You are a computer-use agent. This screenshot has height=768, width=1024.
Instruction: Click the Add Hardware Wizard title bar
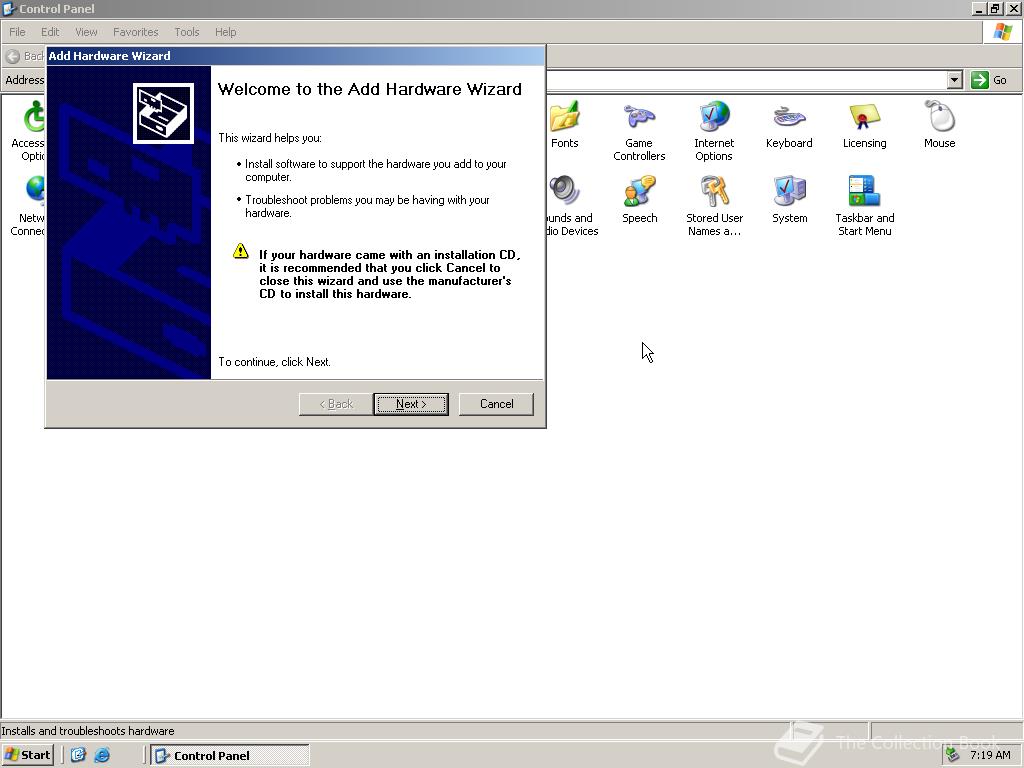[295, 56]
